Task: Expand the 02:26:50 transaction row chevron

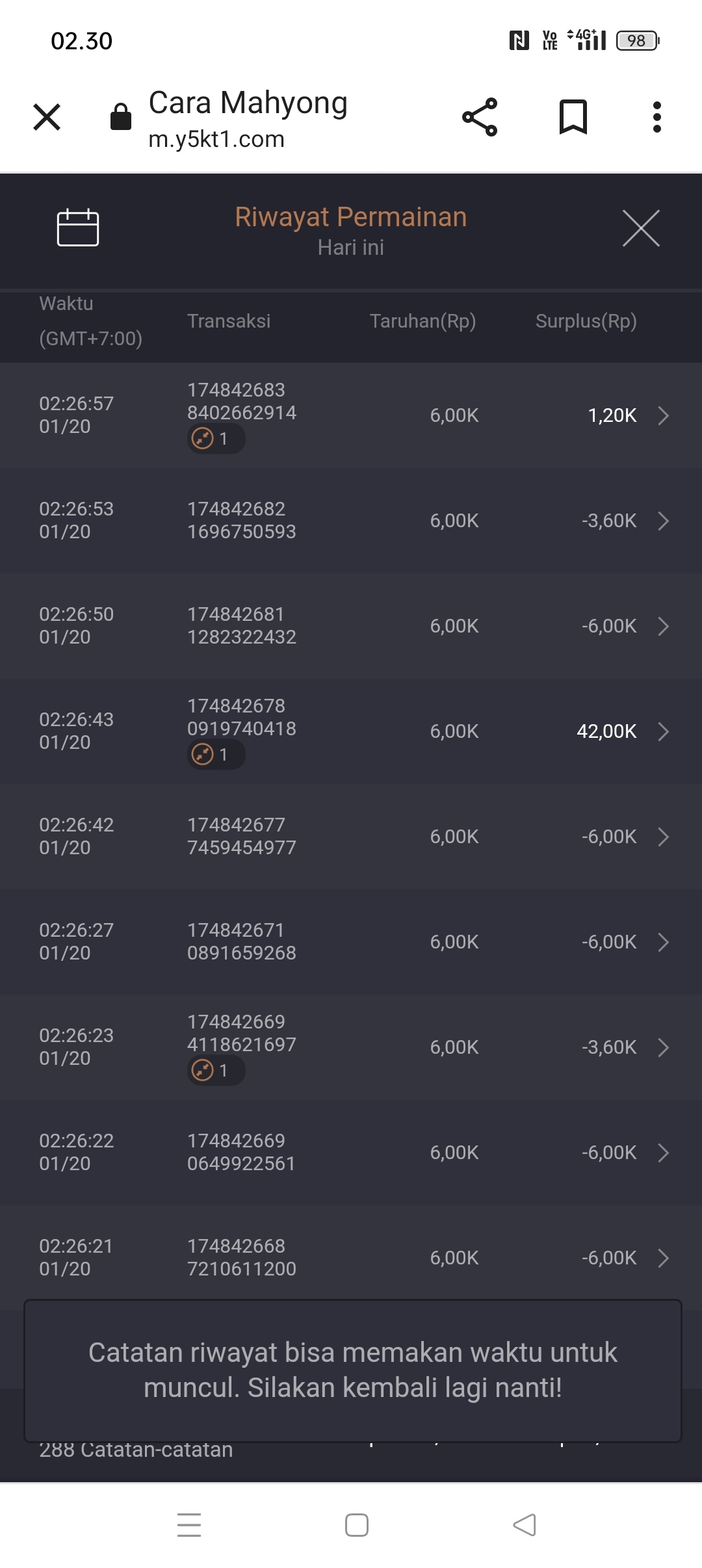Action: tap(663, 626)
